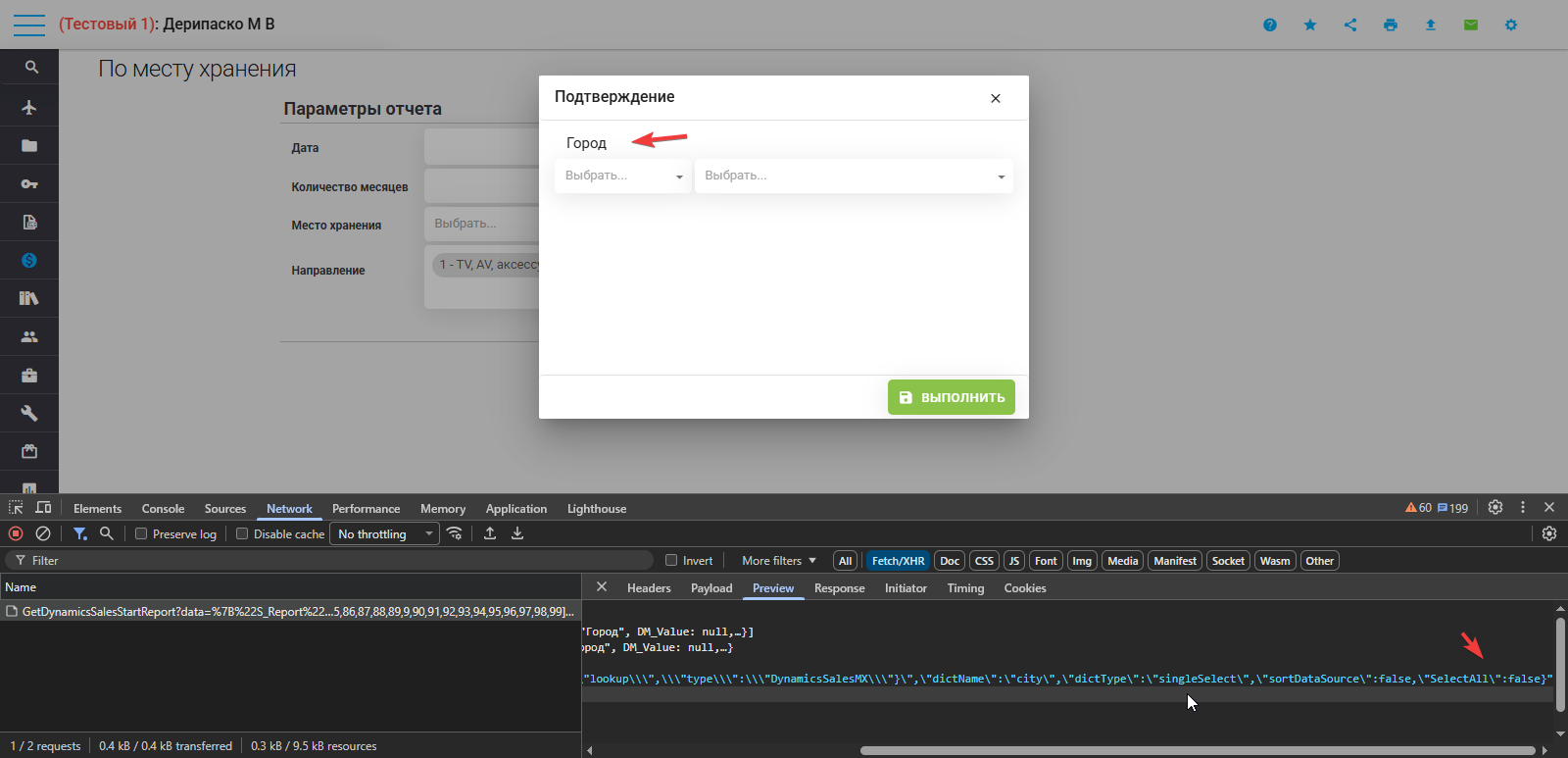Open the page settings gear in header
1568x758 pixels.
[x=1511, y=25]
